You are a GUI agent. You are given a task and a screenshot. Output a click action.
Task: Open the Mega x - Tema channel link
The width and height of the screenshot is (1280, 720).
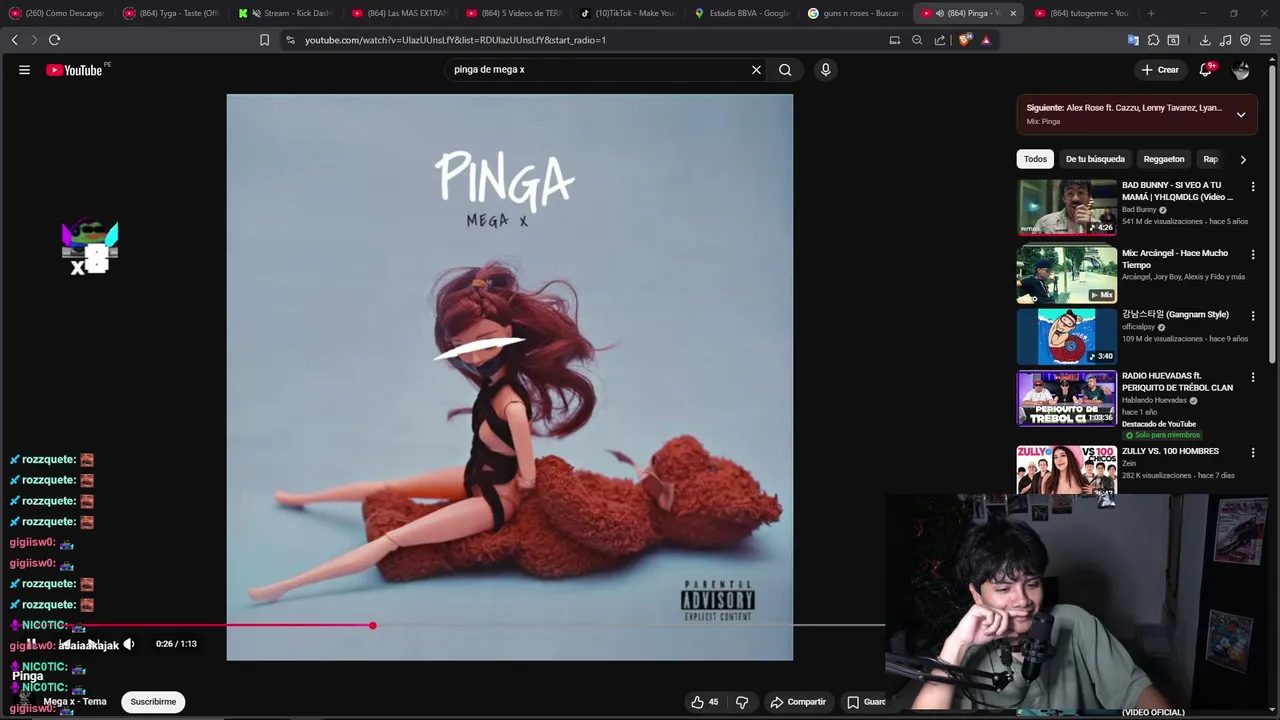click(x=75, y=702)
